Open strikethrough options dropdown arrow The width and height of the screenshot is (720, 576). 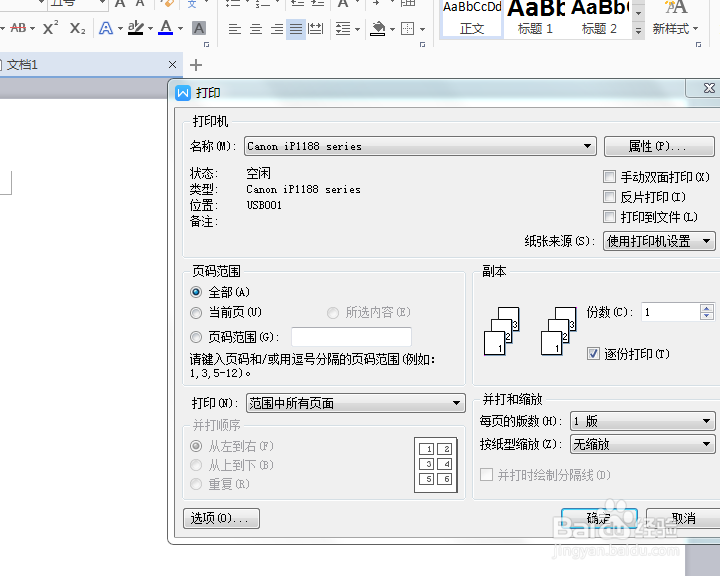[x=32, y=28]
